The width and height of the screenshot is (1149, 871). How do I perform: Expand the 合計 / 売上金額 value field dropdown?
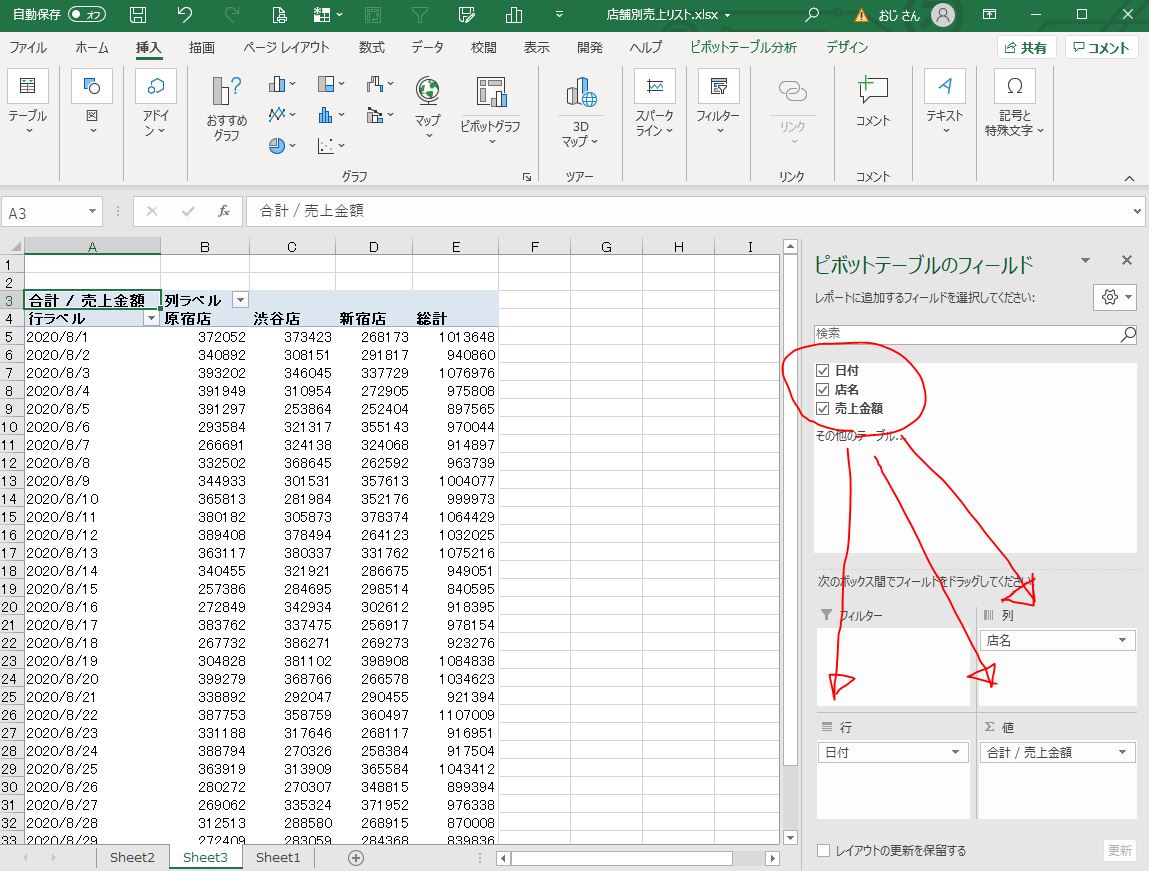click(1122, 752)
